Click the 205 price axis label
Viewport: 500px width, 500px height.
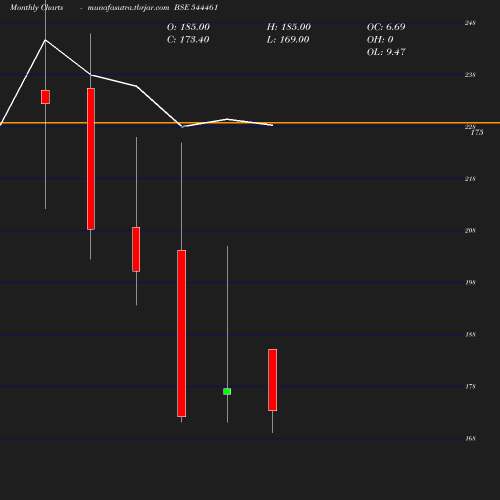click(x=470, y=230)
